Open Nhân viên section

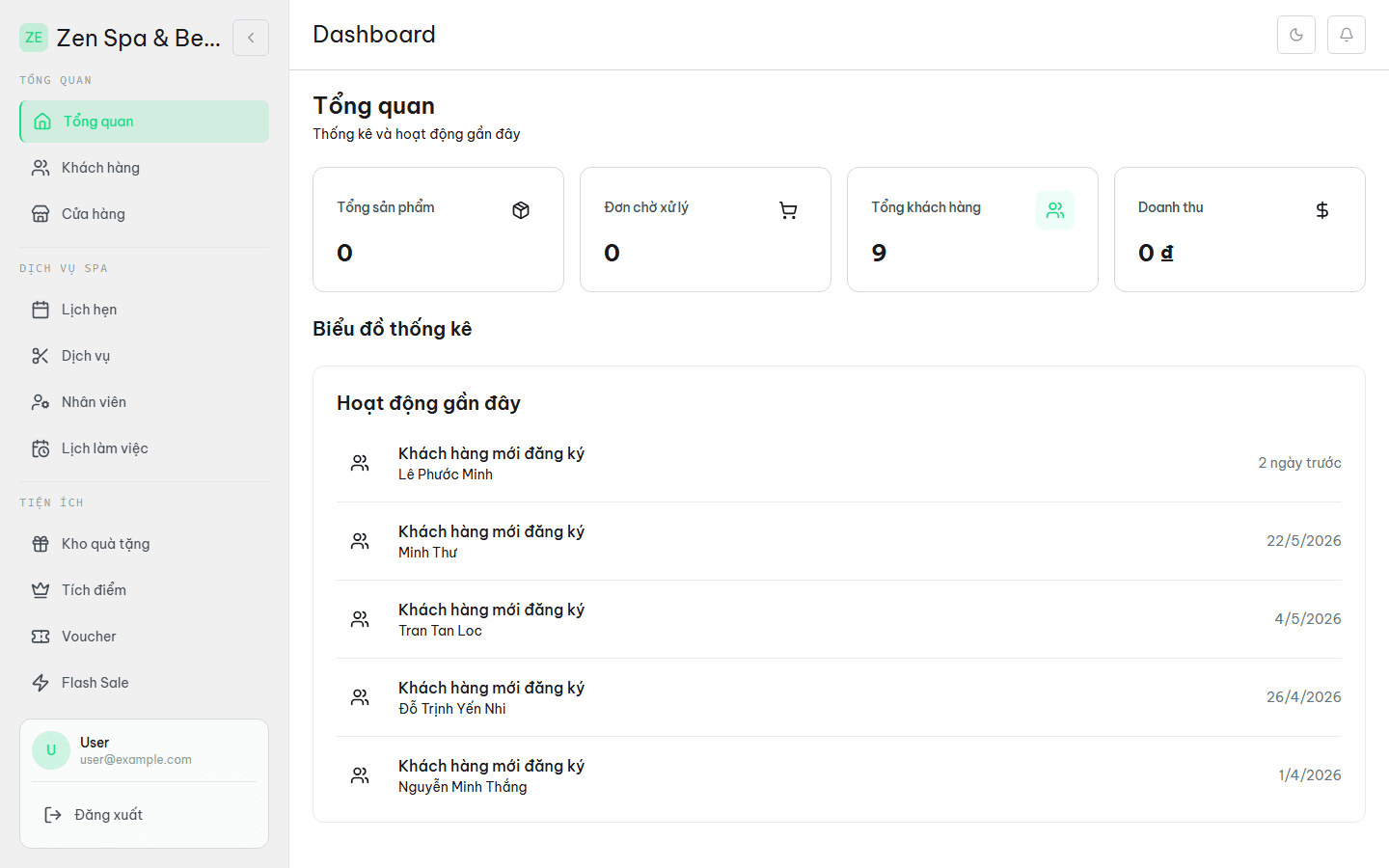pos(145,402)
